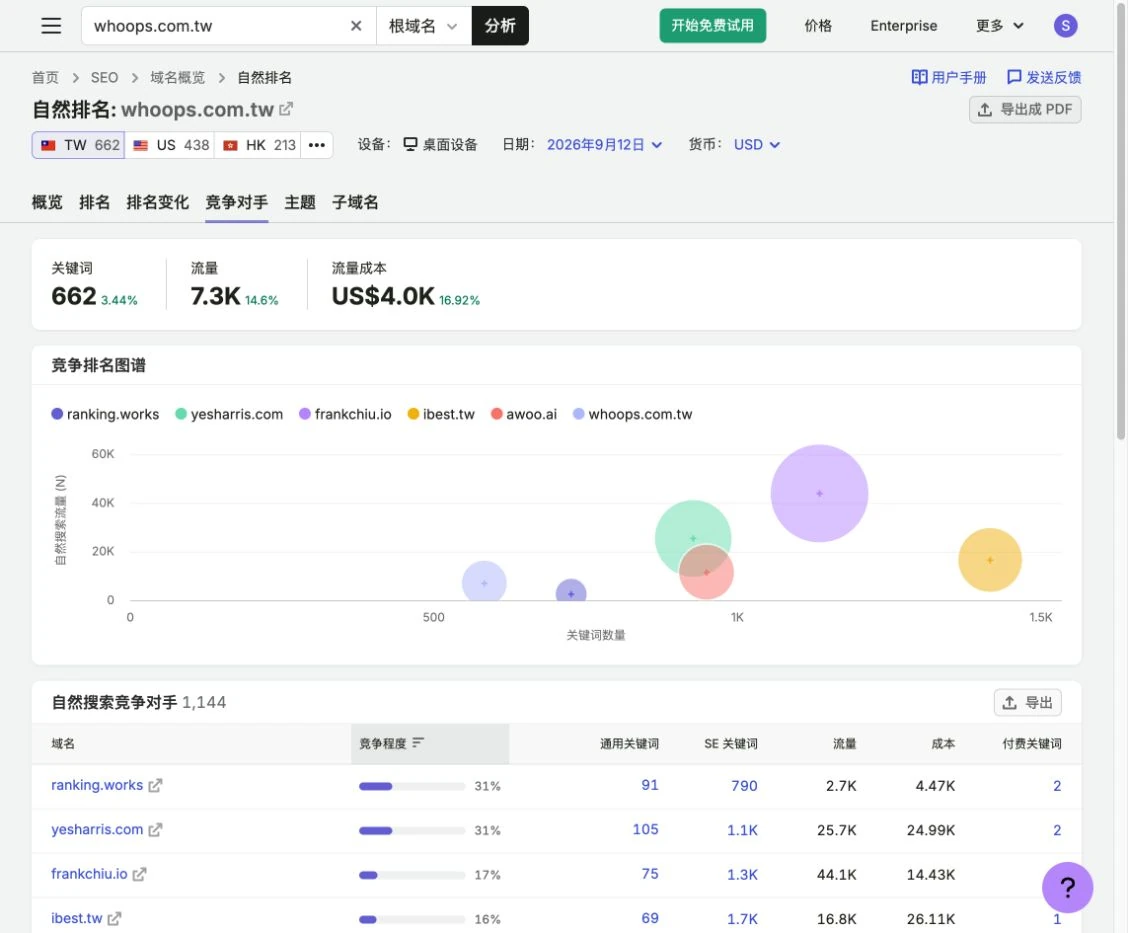Screen dimensions: 1128x933
Task: Click the yellow ibest.tw bubble
Action: 990,560
